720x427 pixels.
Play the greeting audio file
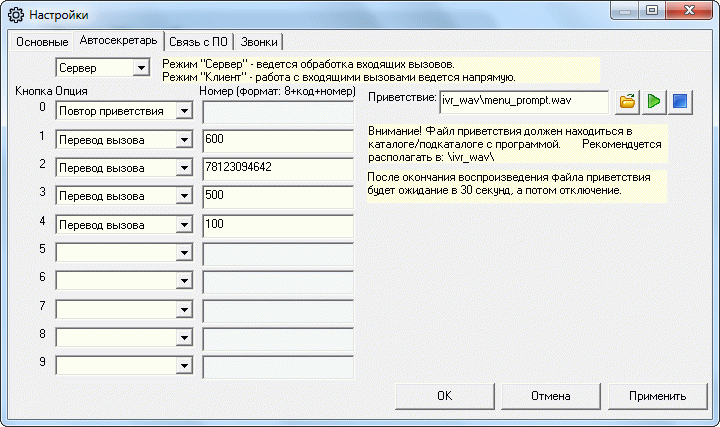tap(654, 101)
